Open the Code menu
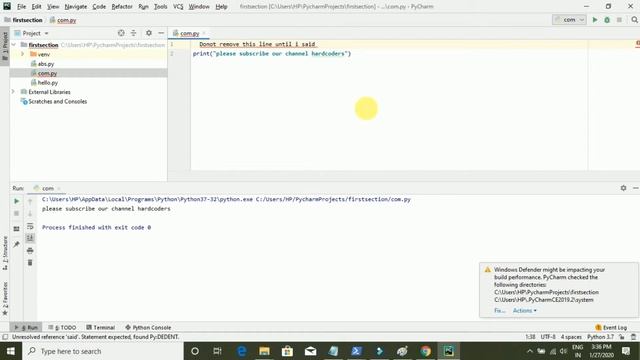The height and width of the screenshot is (360, 640). tap(99, 7)
